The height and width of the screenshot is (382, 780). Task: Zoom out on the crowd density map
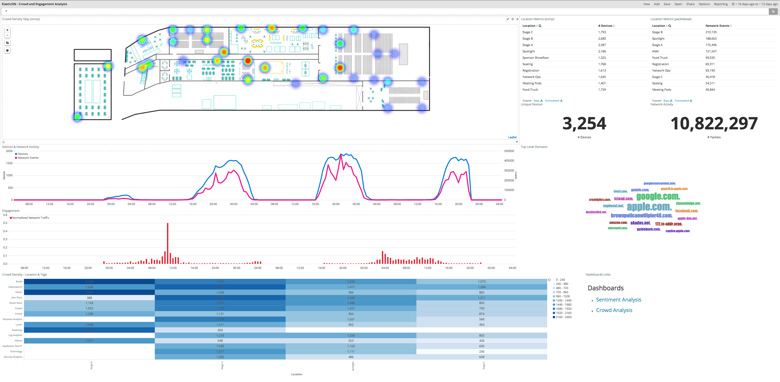[x=7, y=35]
